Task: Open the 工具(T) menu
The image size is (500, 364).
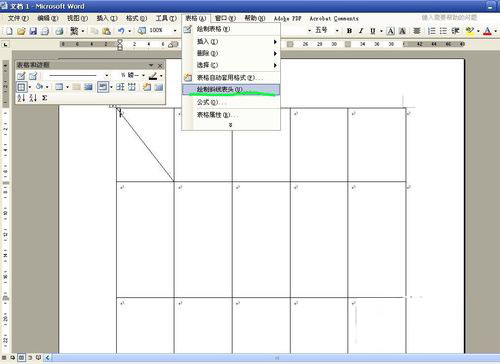Action: pyautogui.click(x=166, y=18)
